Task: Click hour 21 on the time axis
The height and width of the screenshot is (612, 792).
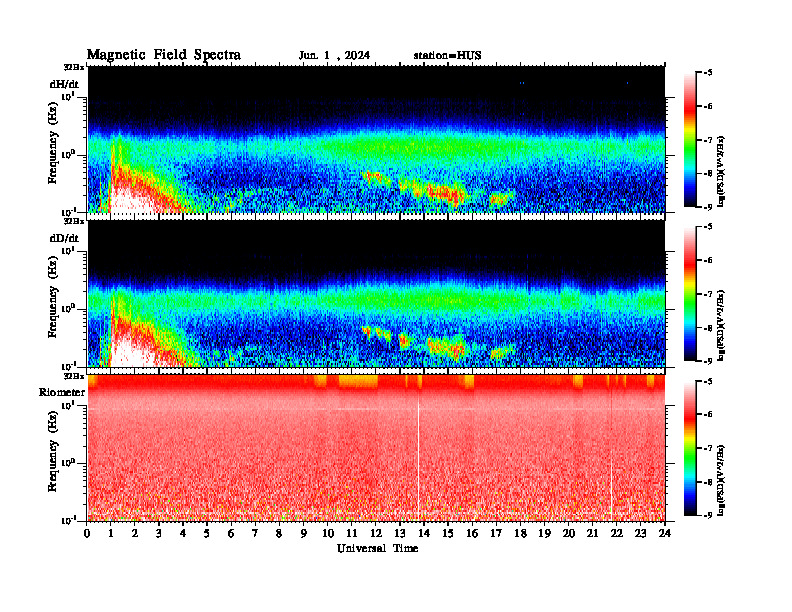Action: click(x=592, y=533)
